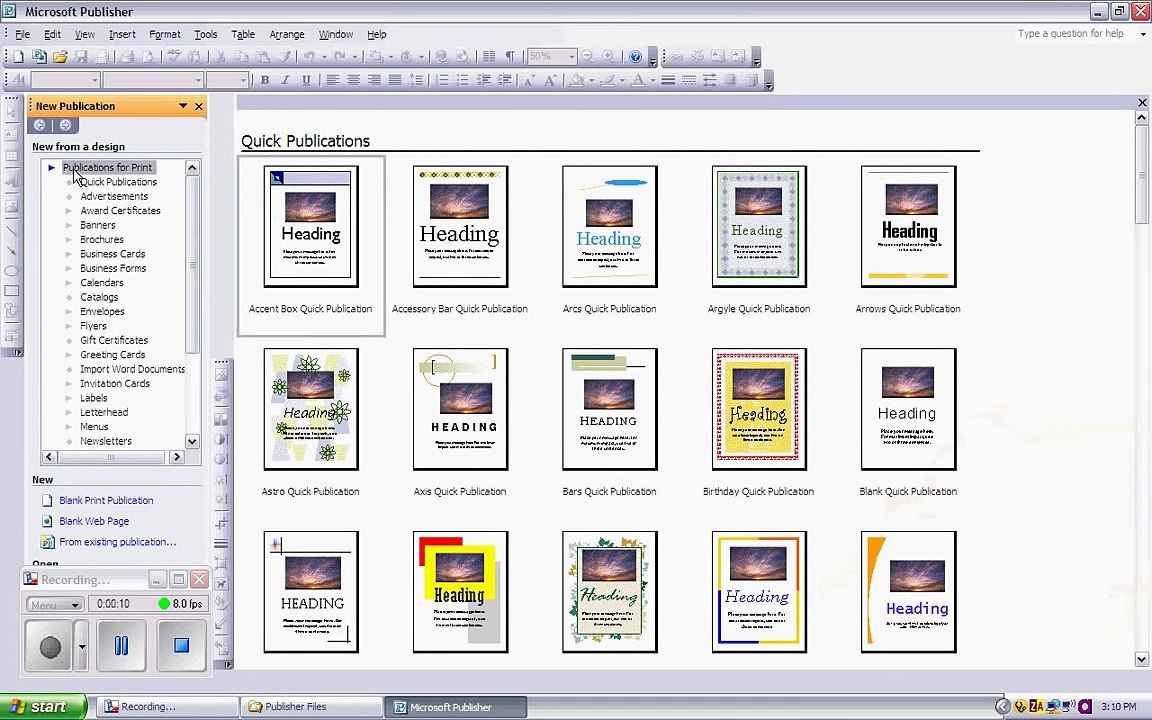Open the recorder Menu dropdown

[x=54, y=605]
